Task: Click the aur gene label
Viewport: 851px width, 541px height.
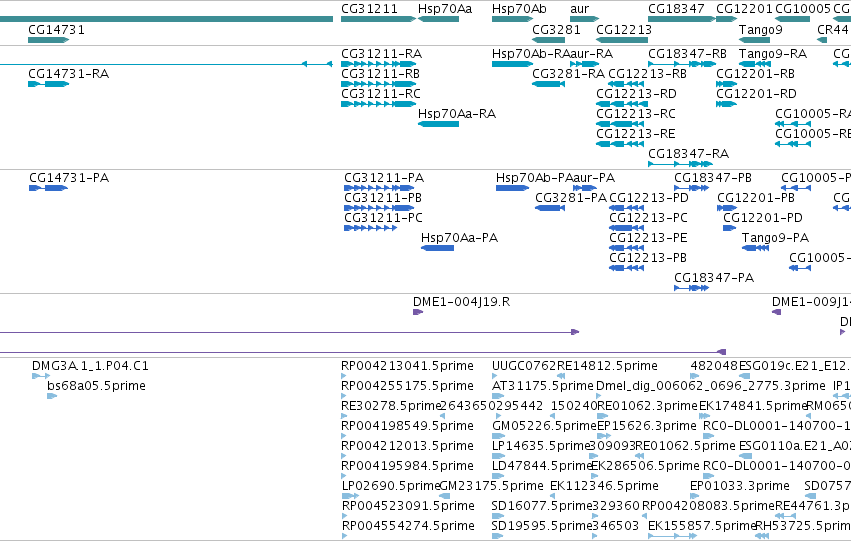Action: [580, 9]
